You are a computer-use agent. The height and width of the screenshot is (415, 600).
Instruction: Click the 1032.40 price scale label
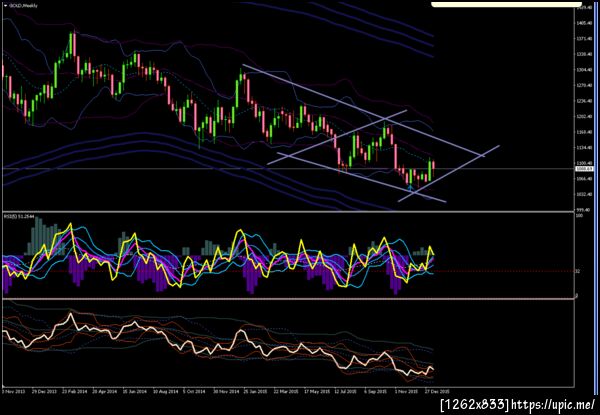click(x=584, y=194)
